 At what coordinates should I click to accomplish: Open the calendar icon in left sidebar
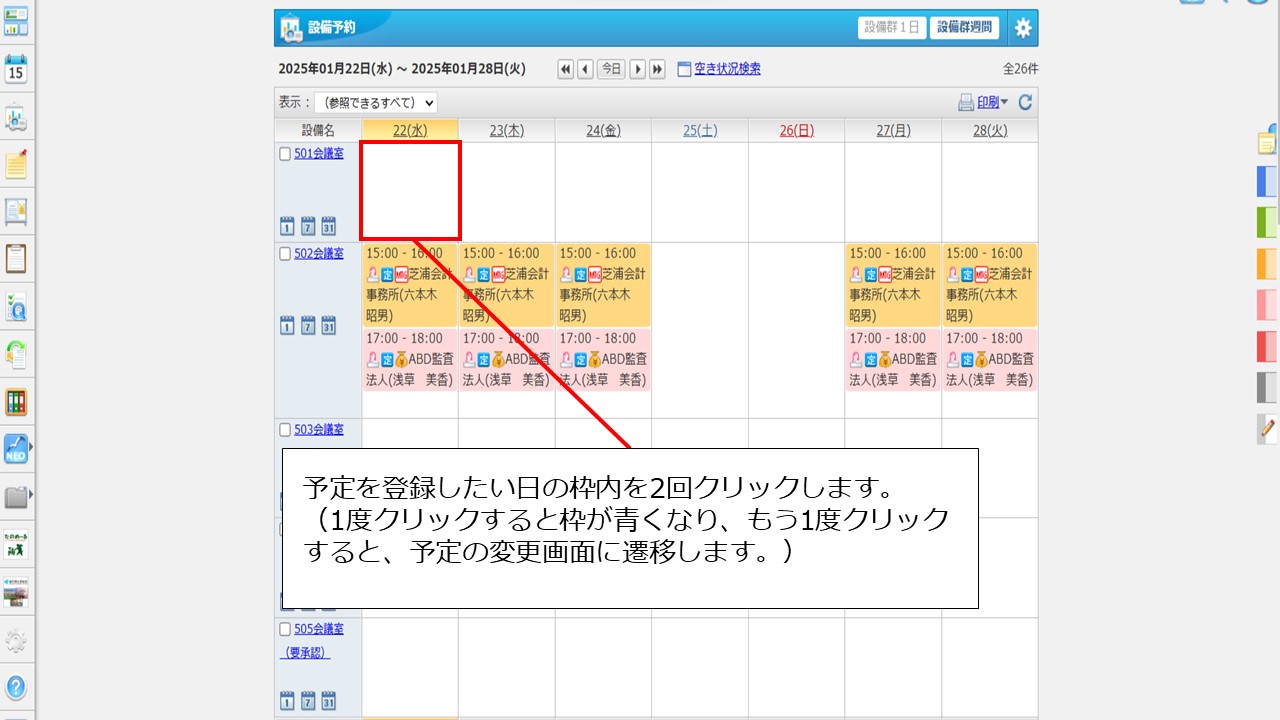coord(16,70)
